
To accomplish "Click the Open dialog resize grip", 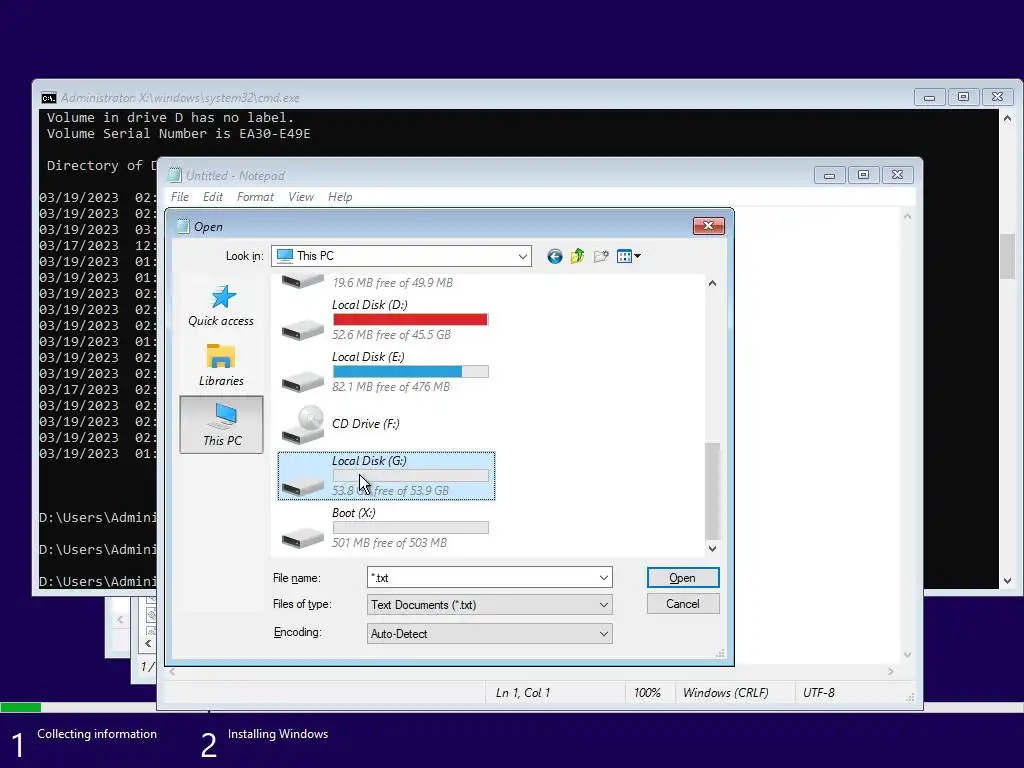I will click(x=720, y=654).
